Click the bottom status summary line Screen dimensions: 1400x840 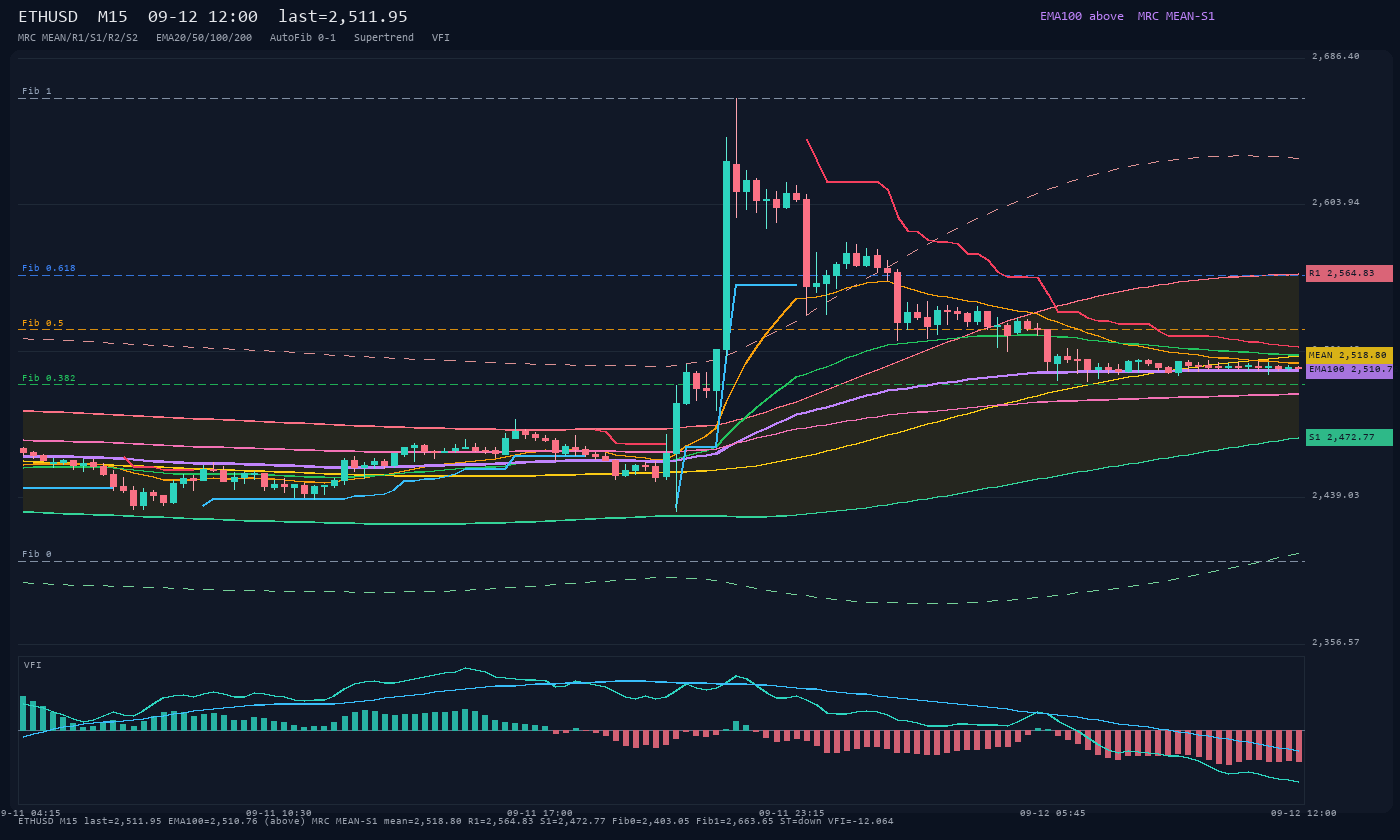pos(456,821)
